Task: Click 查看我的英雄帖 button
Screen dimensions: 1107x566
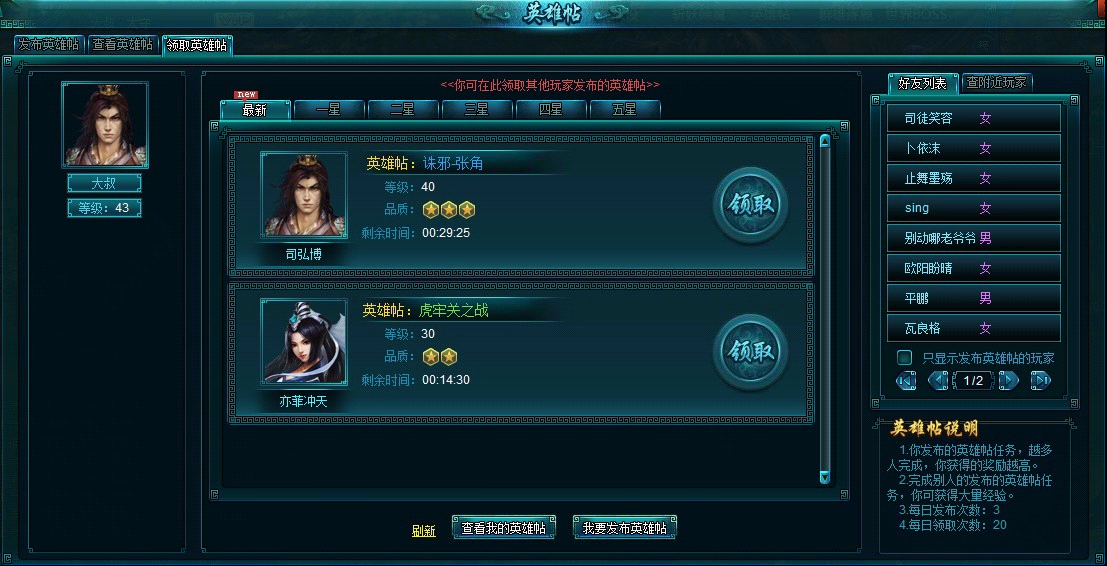Action: point(503,527)
